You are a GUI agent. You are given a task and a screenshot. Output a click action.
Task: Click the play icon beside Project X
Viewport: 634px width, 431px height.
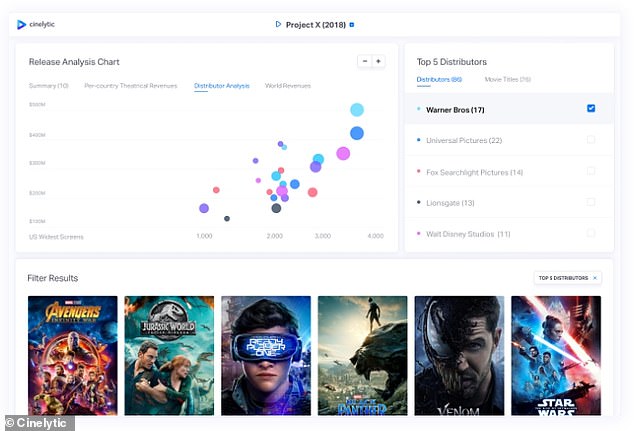tap(277, 24)
